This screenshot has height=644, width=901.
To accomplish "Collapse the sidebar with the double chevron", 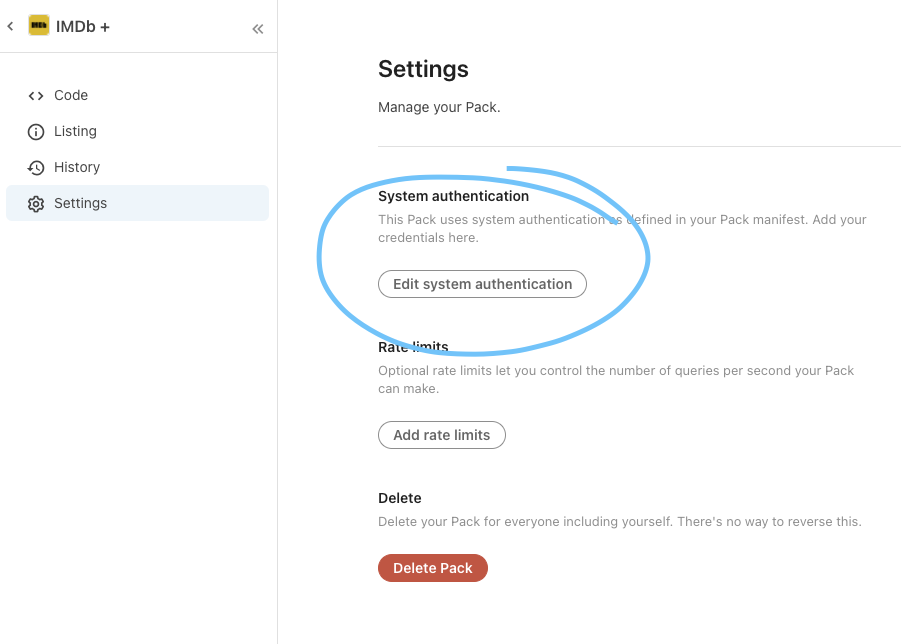I will coord(258,29).
